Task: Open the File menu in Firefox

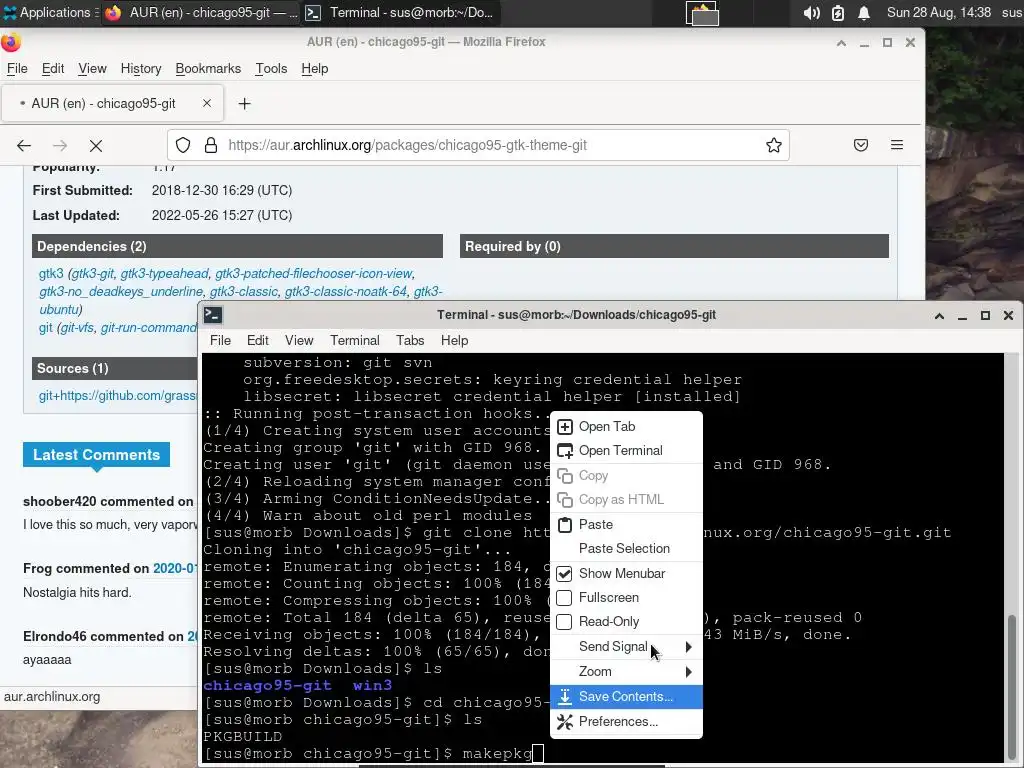Action: (x=17, y=69)
